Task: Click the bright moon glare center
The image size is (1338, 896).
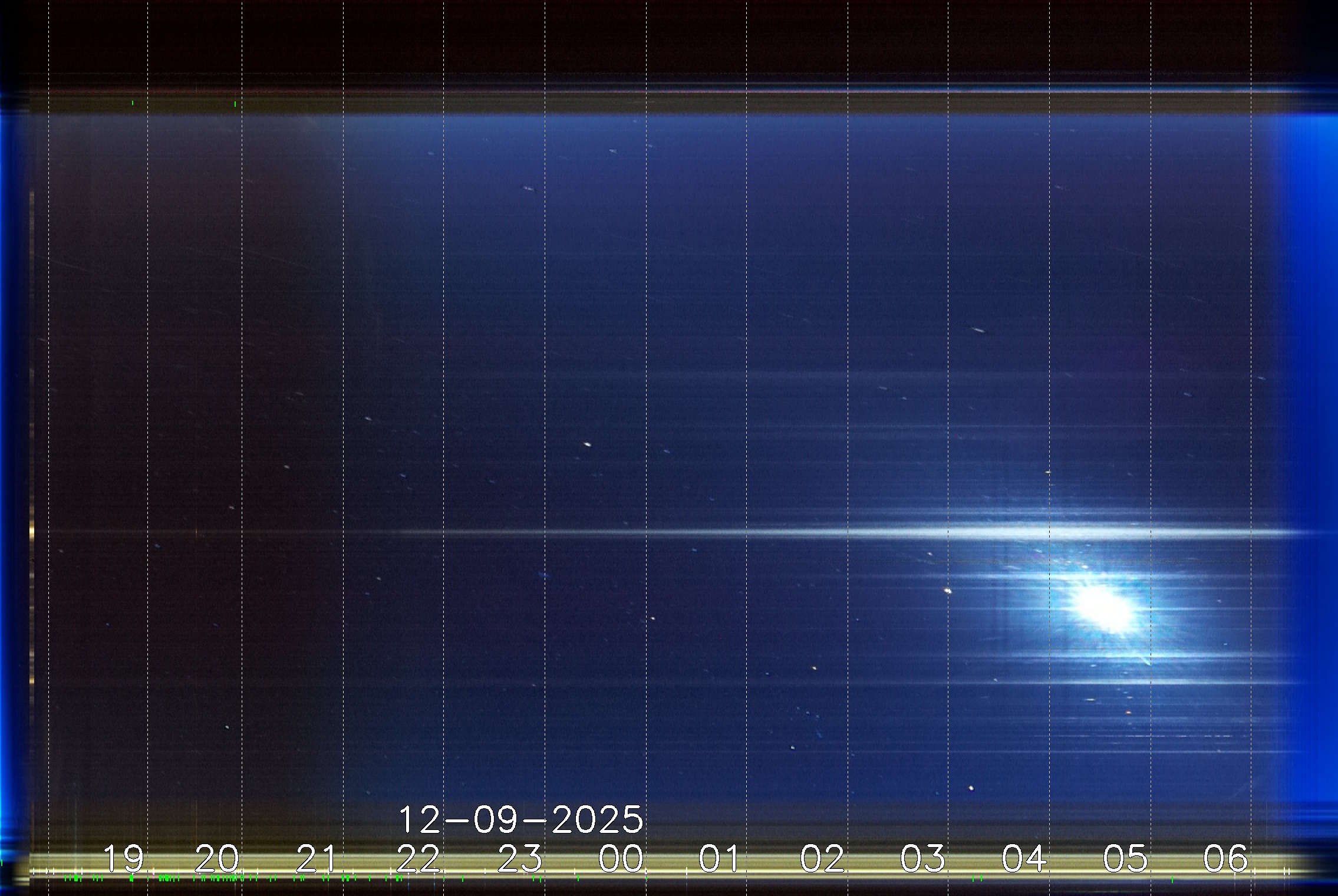Action: 1103,609
